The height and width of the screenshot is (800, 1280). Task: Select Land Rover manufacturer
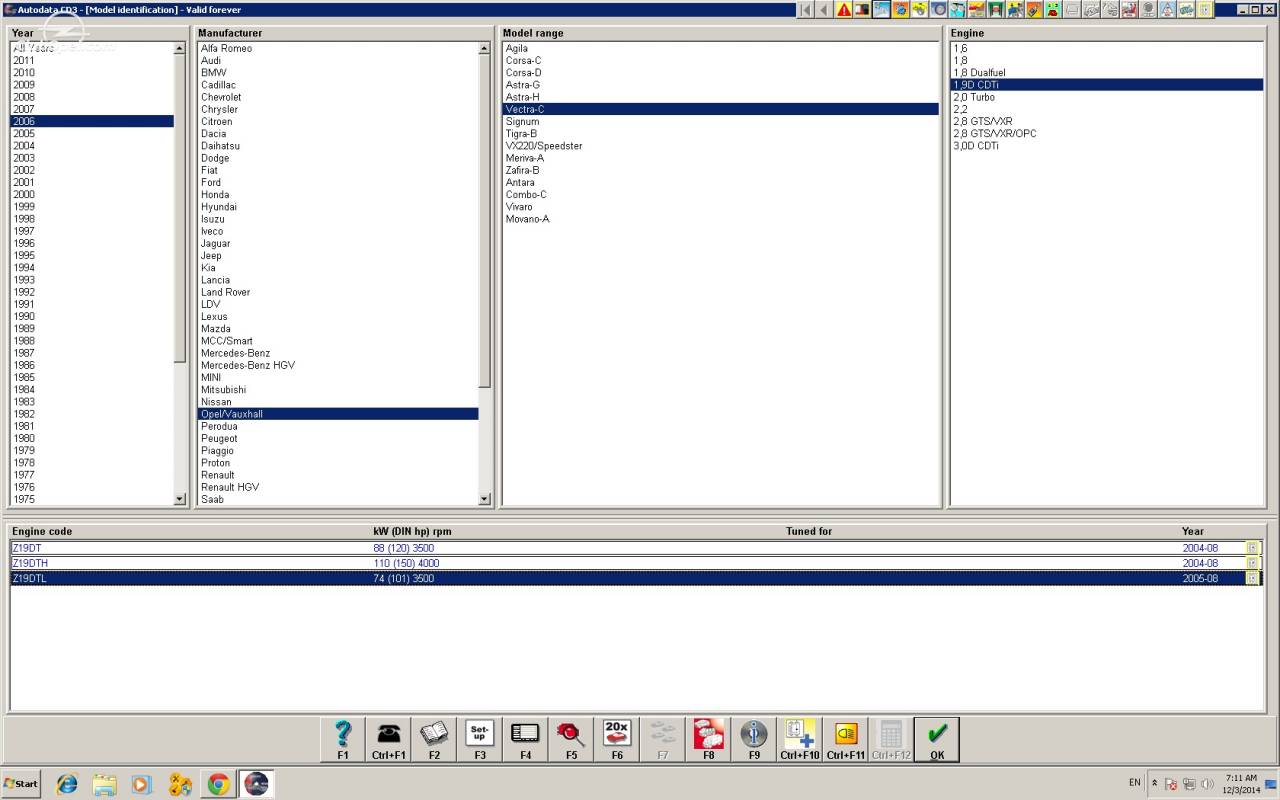338,292
